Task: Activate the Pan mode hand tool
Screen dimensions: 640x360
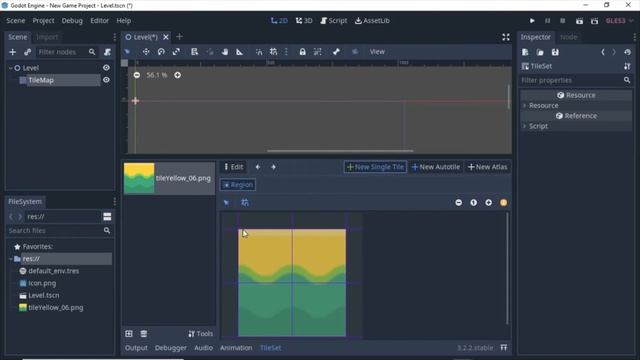Action: coord(224,52)
